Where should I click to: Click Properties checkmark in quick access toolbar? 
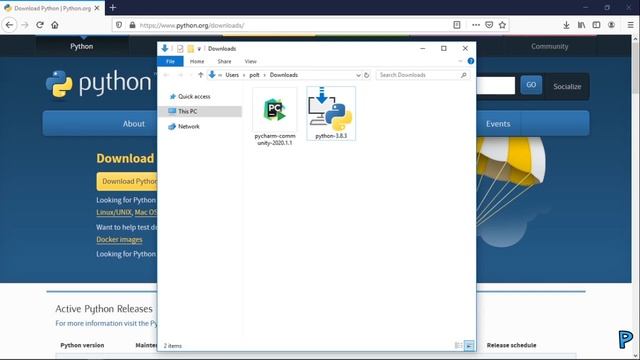click(180, 49)
